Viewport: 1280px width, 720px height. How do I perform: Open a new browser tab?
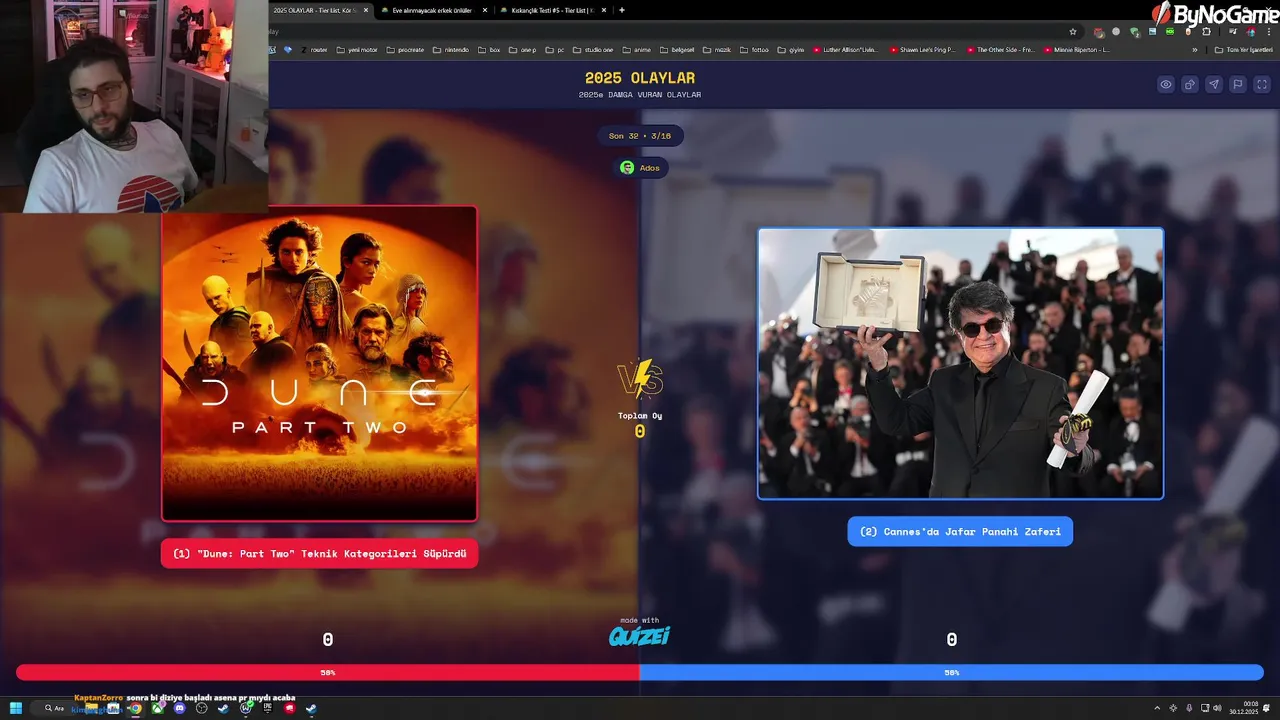coord(622,10)
